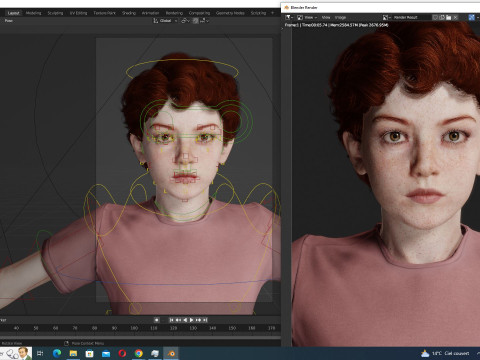
Task: Switch to Scripting workspace tab
Action: [258, 13]
